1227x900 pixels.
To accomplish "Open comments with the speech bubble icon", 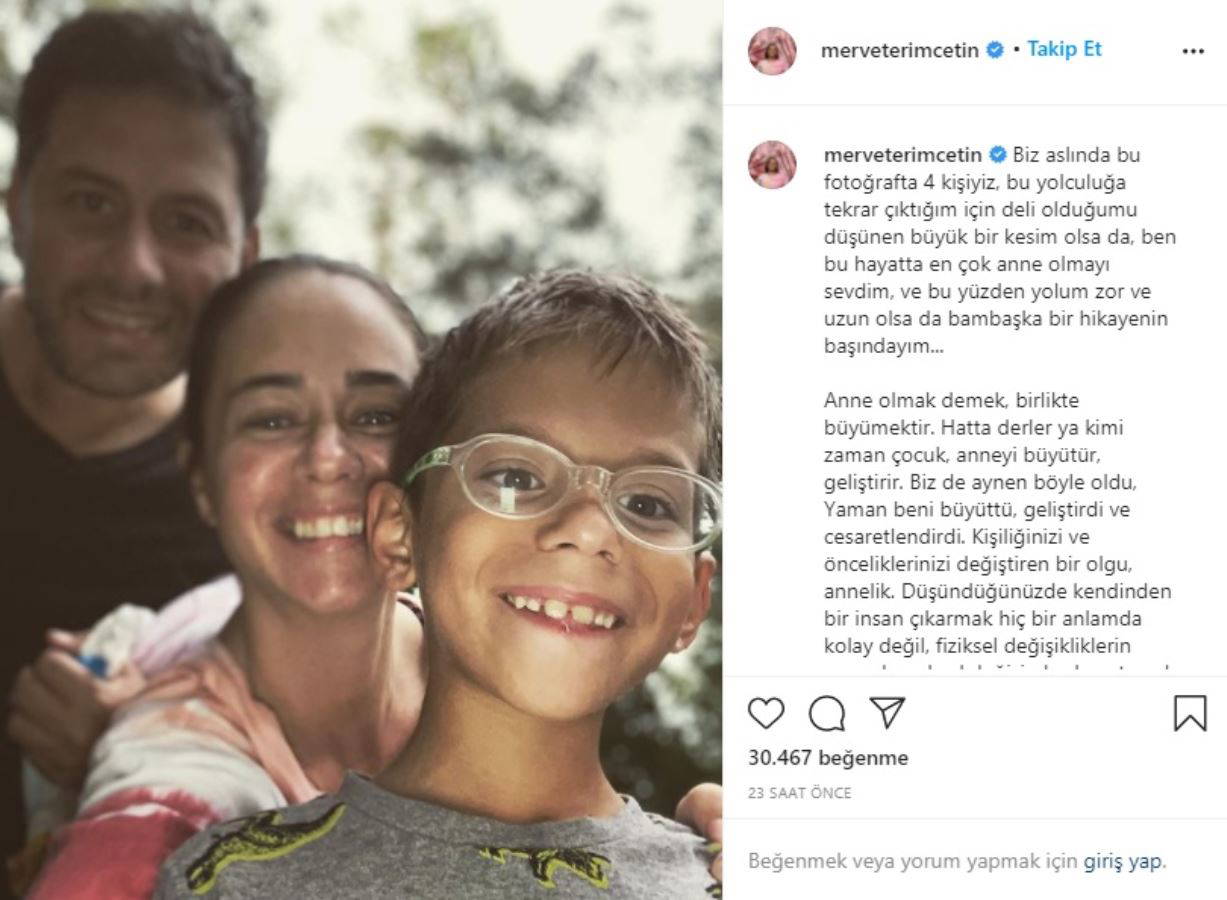I will tap(827, 713).
